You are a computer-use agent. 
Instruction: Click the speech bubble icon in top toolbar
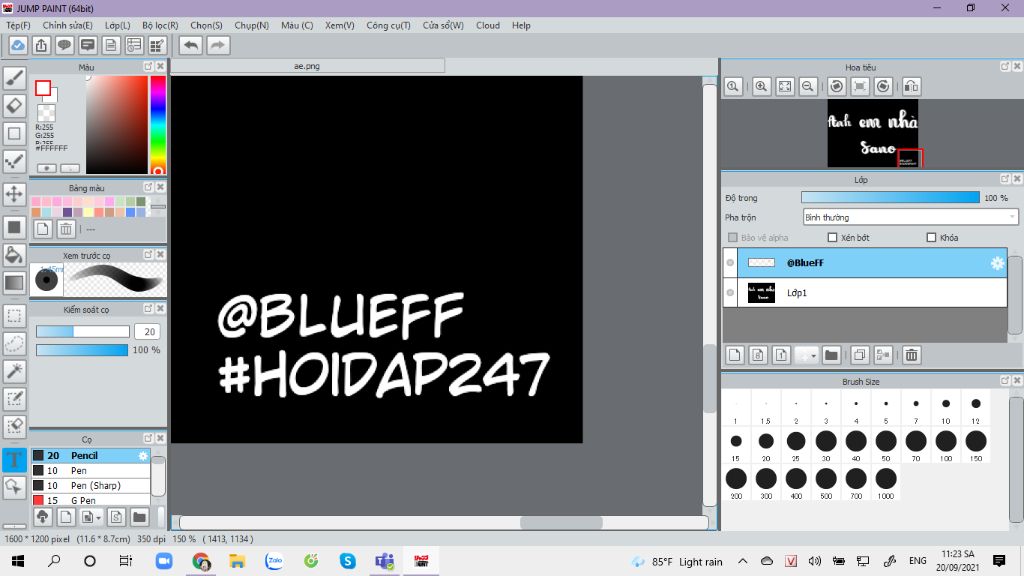pyautogui.click(x=64, y=45)
